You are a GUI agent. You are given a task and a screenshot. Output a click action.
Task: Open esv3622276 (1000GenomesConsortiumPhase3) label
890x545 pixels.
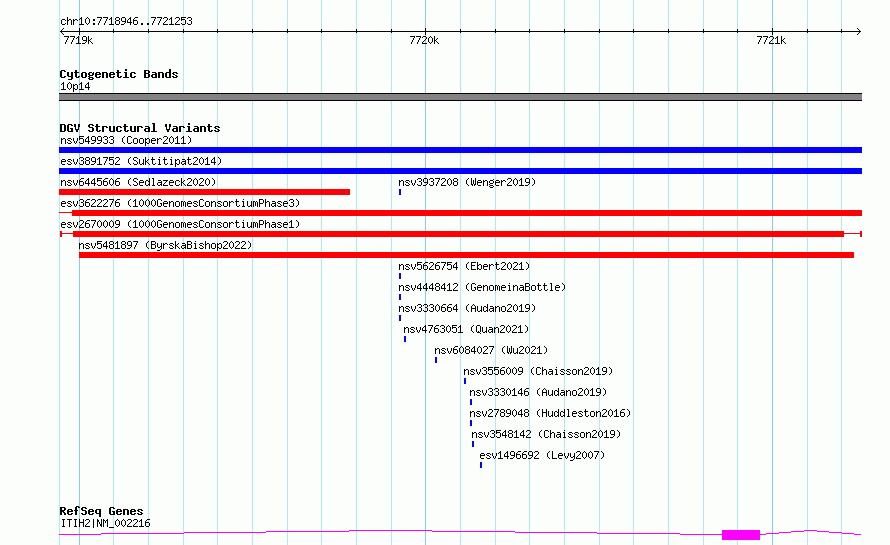point(180,203)
